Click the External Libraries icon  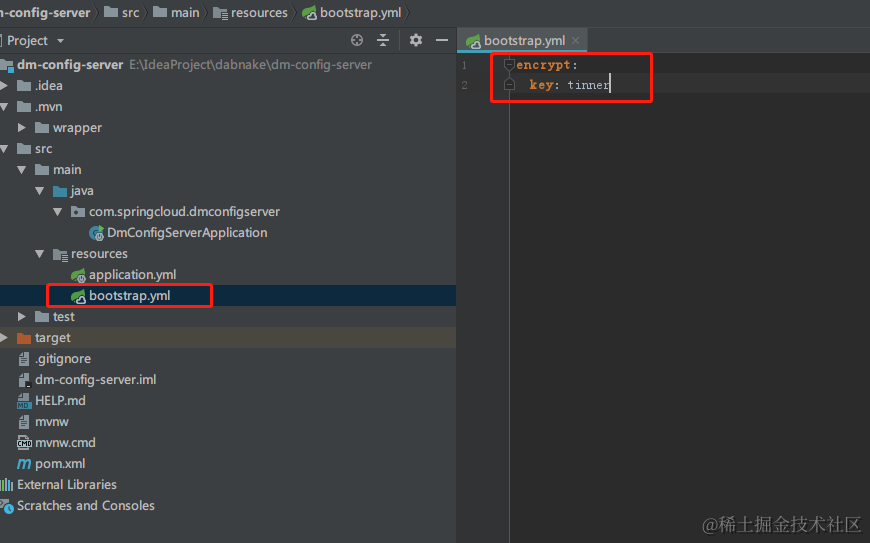tap(7, 485)
